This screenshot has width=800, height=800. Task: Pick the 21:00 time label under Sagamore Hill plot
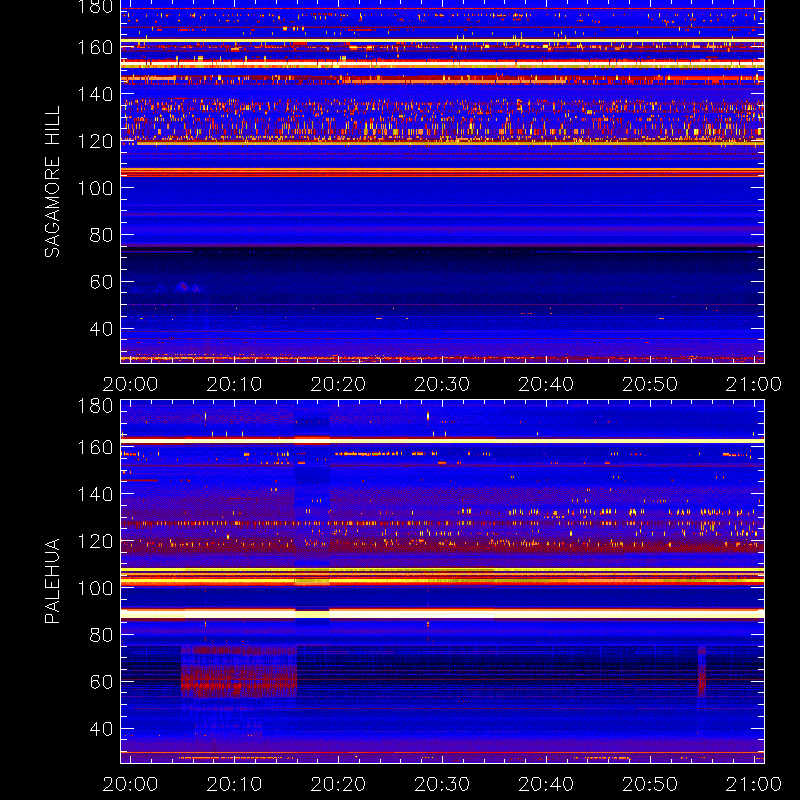point(754,384)
